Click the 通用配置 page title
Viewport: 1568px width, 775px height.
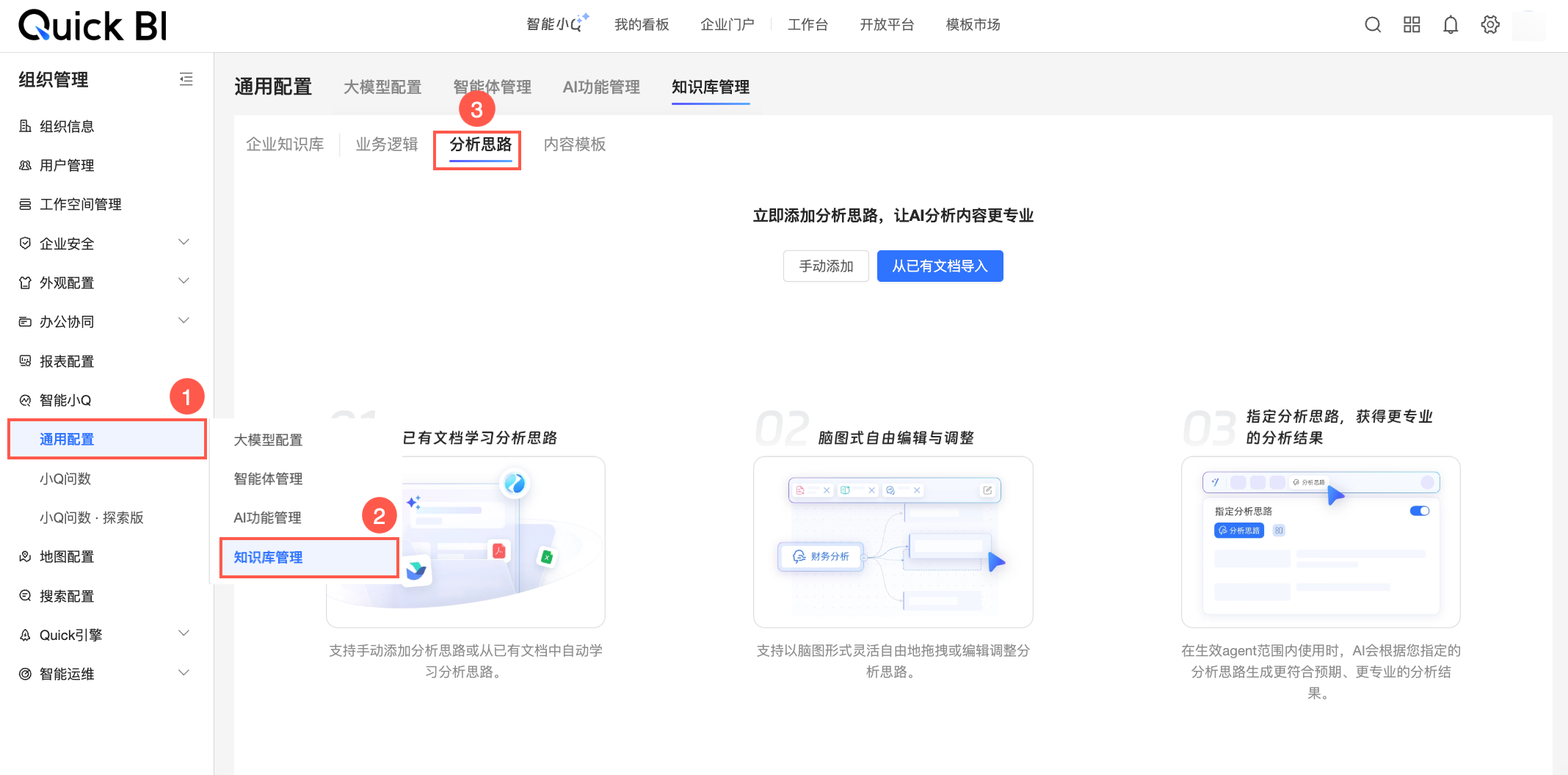(x=273, y=87)
